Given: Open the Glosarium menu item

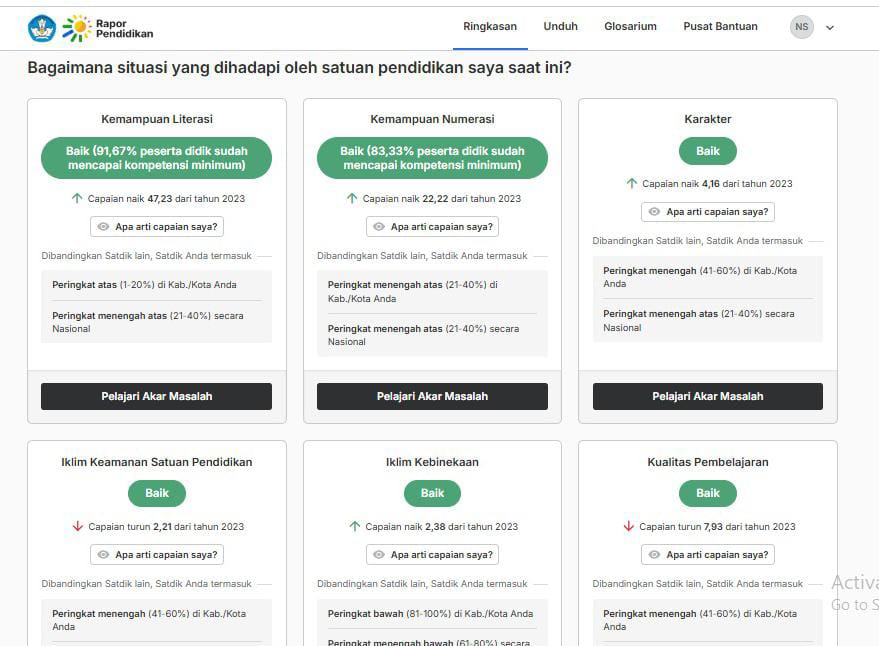Looking at the screenshot, I should click(x=630, y=27).
